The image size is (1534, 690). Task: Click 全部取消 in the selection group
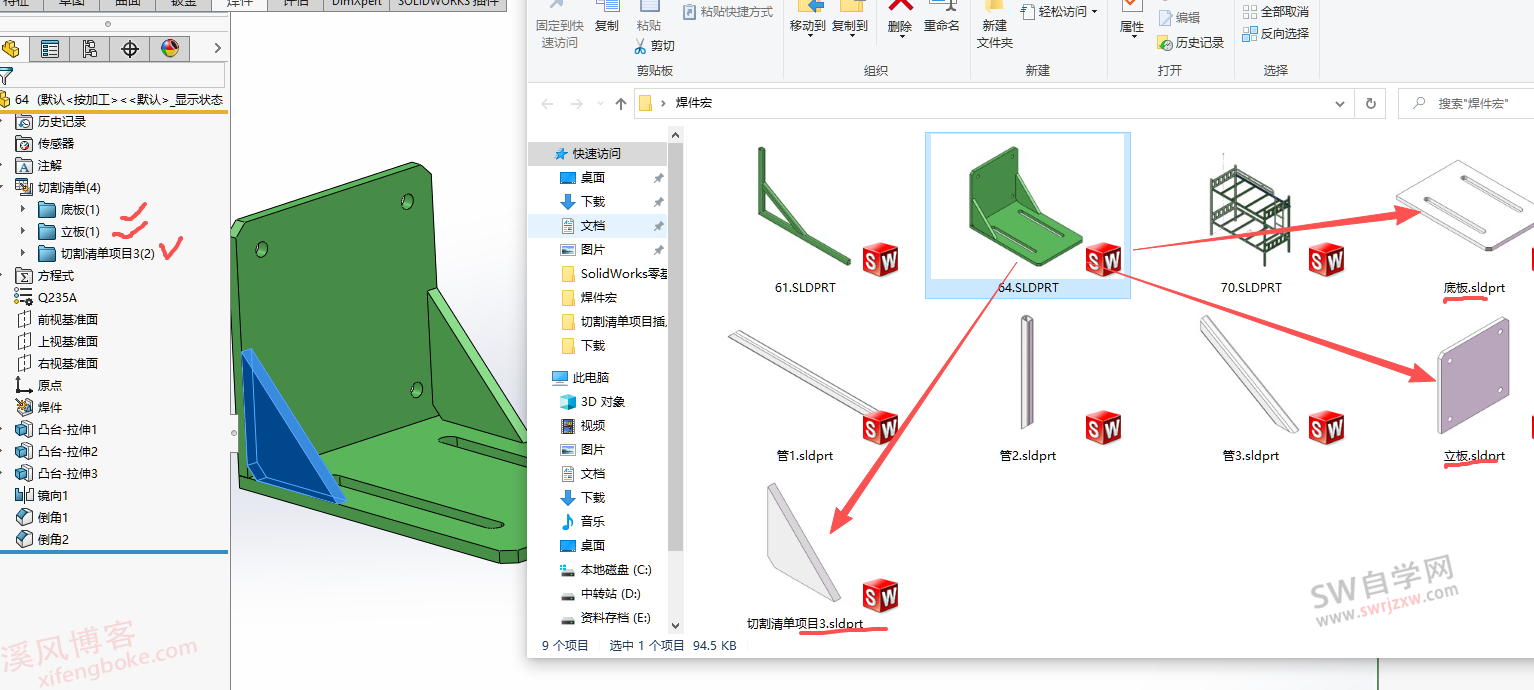click(x=1276, y=12)
